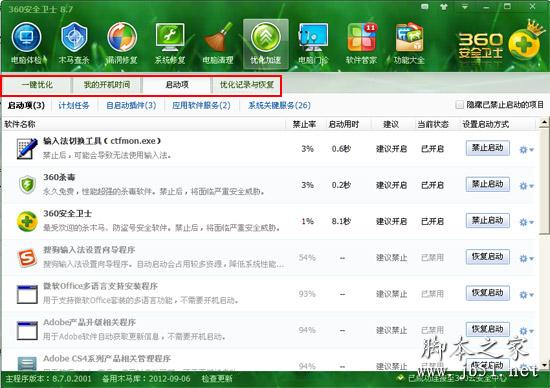
Task: Click the 建议 column header
Action: pos(391,124)
